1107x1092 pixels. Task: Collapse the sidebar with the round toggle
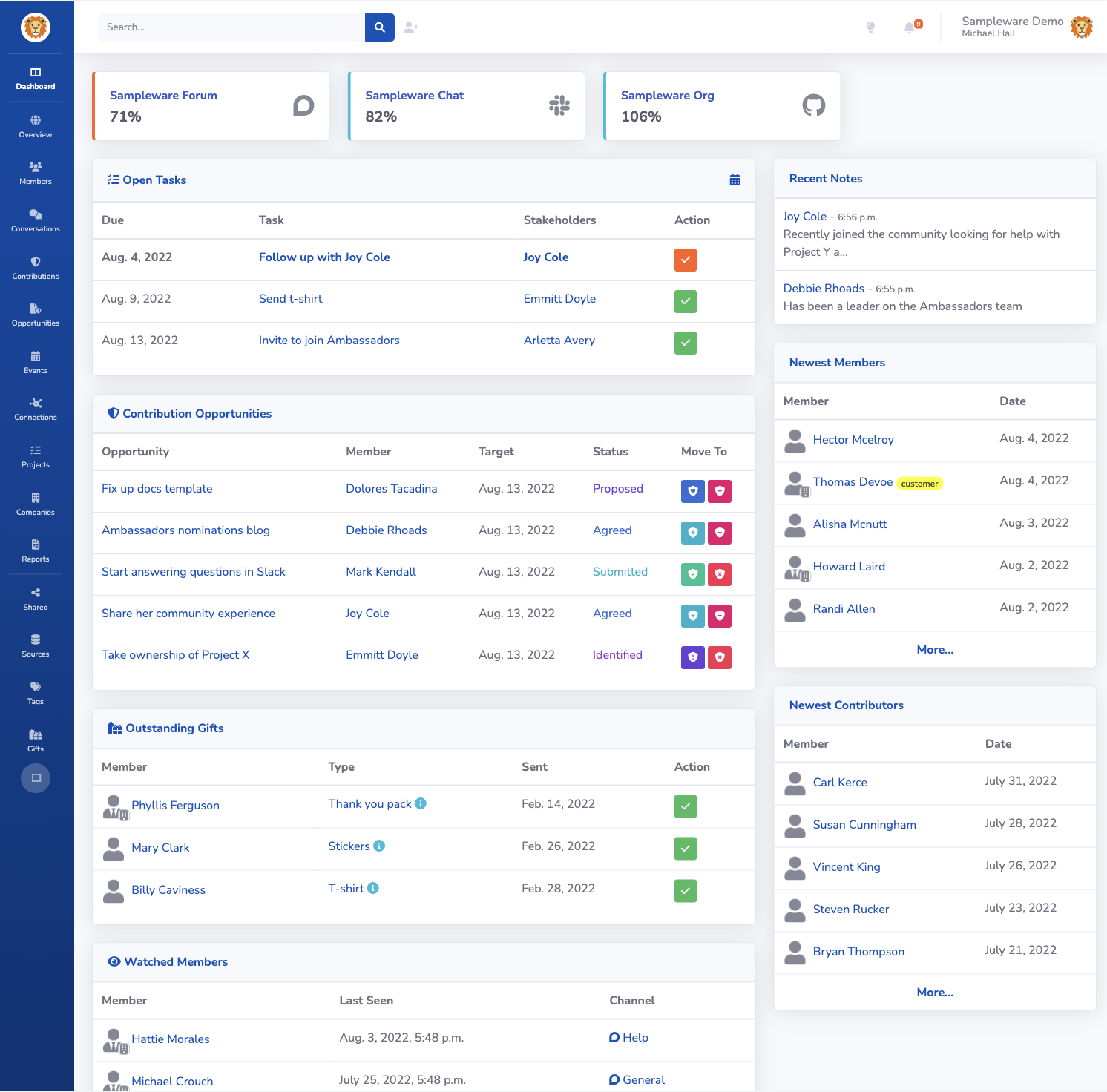36,778
